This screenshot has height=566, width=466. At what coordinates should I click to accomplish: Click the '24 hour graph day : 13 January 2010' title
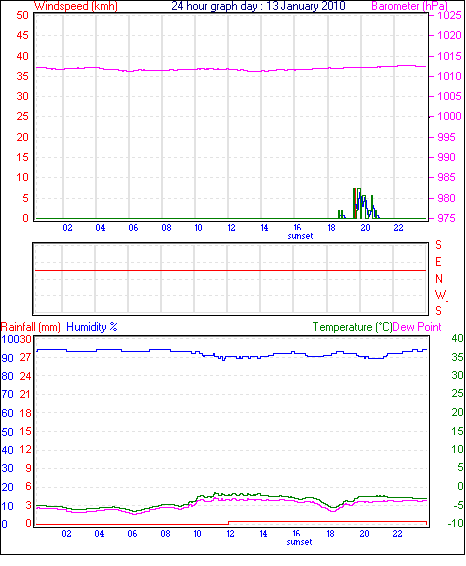tap(258, 6)
